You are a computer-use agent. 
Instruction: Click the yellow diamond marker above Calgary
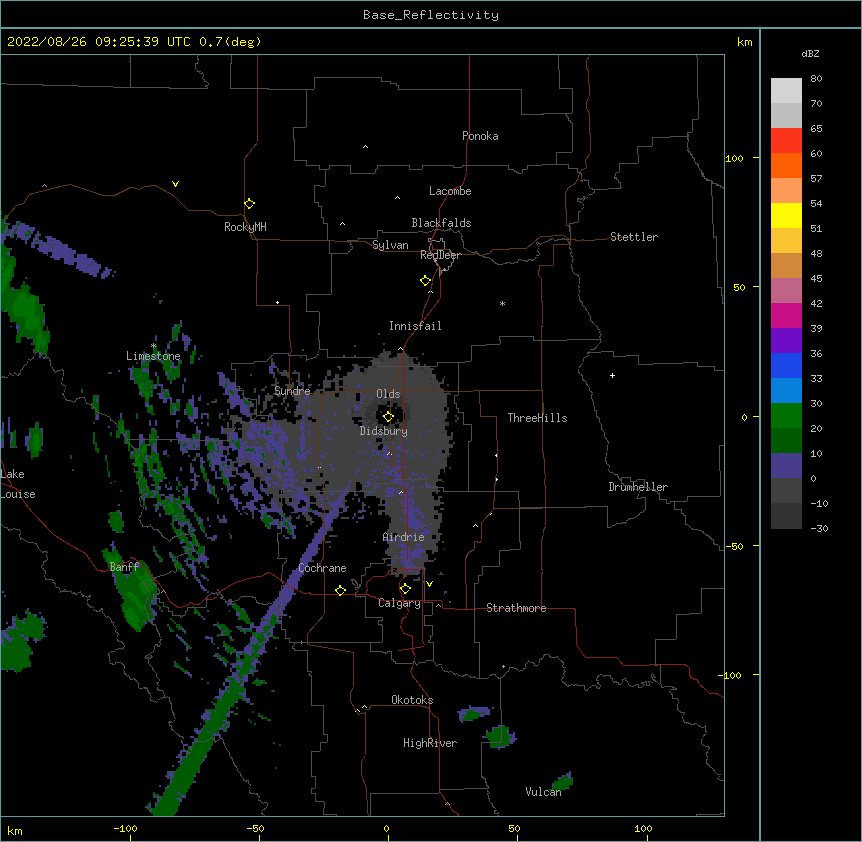(405, 589)
